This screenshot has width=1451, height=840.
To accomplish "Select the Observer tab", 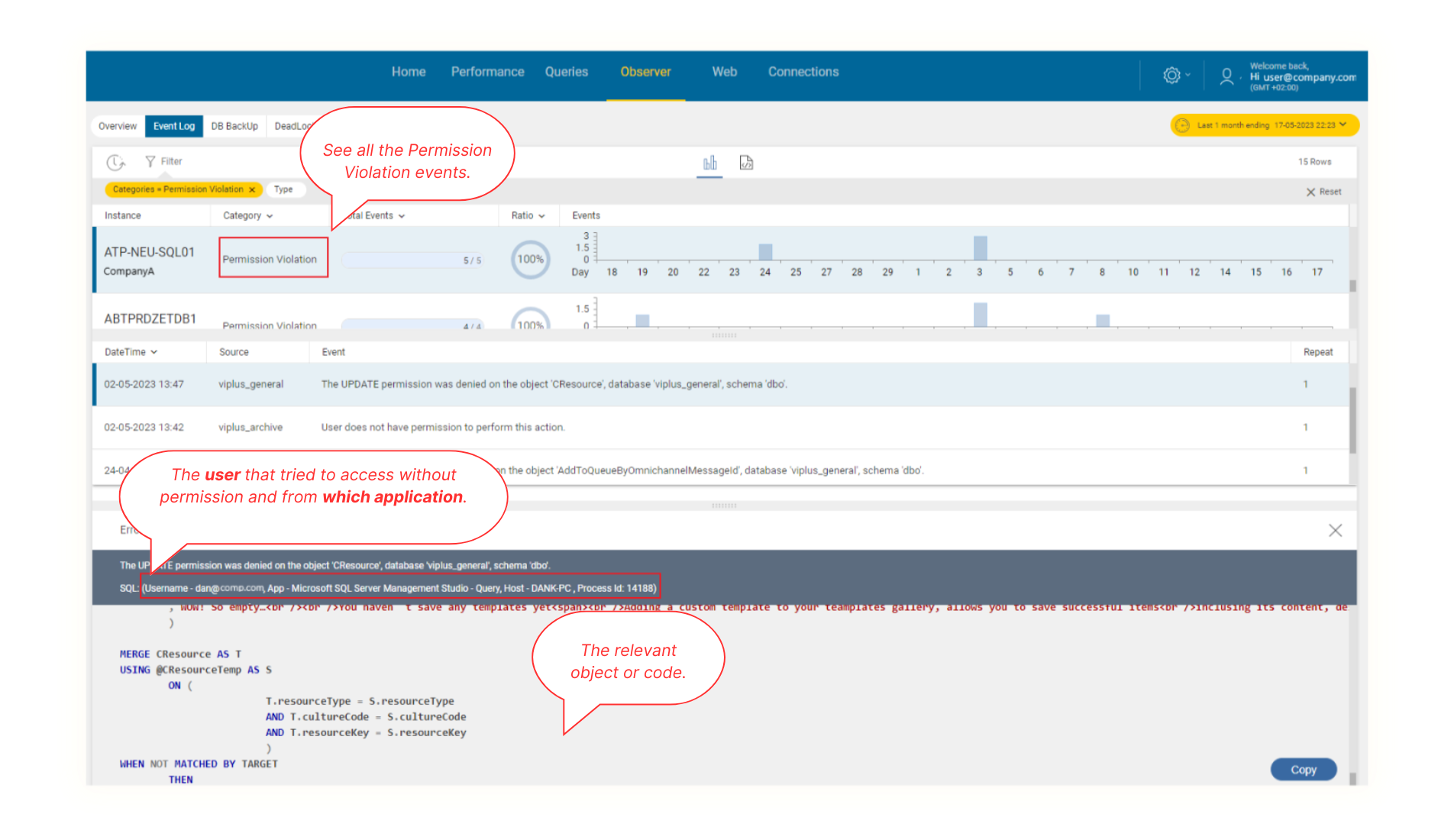I will point(645,72).
